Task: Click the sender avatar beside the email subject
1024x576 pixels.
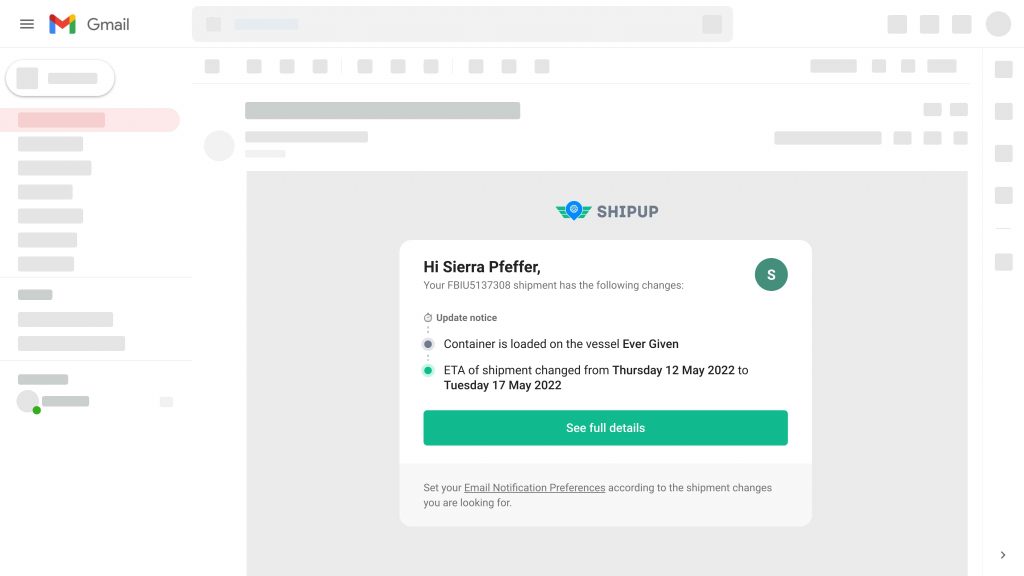Action: [219, 145]
